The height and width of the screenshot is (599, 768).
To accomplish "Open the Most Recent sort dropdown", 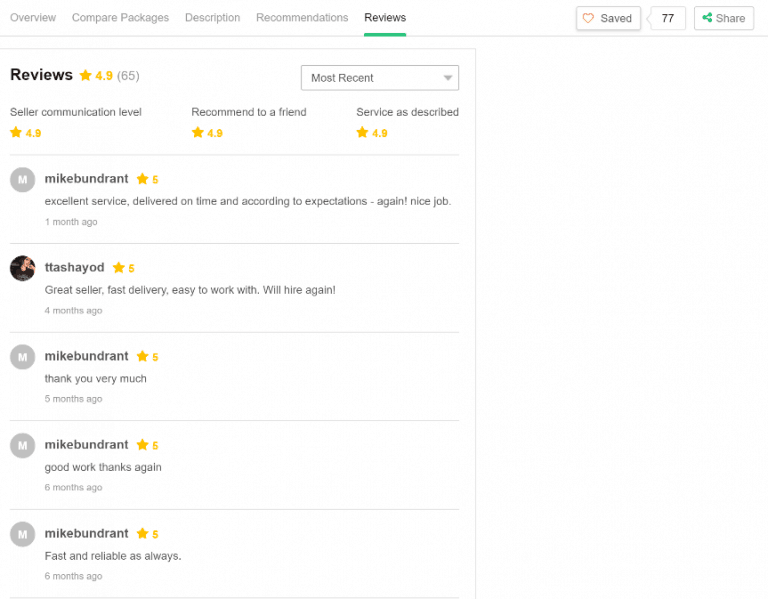I will (379, 78).
